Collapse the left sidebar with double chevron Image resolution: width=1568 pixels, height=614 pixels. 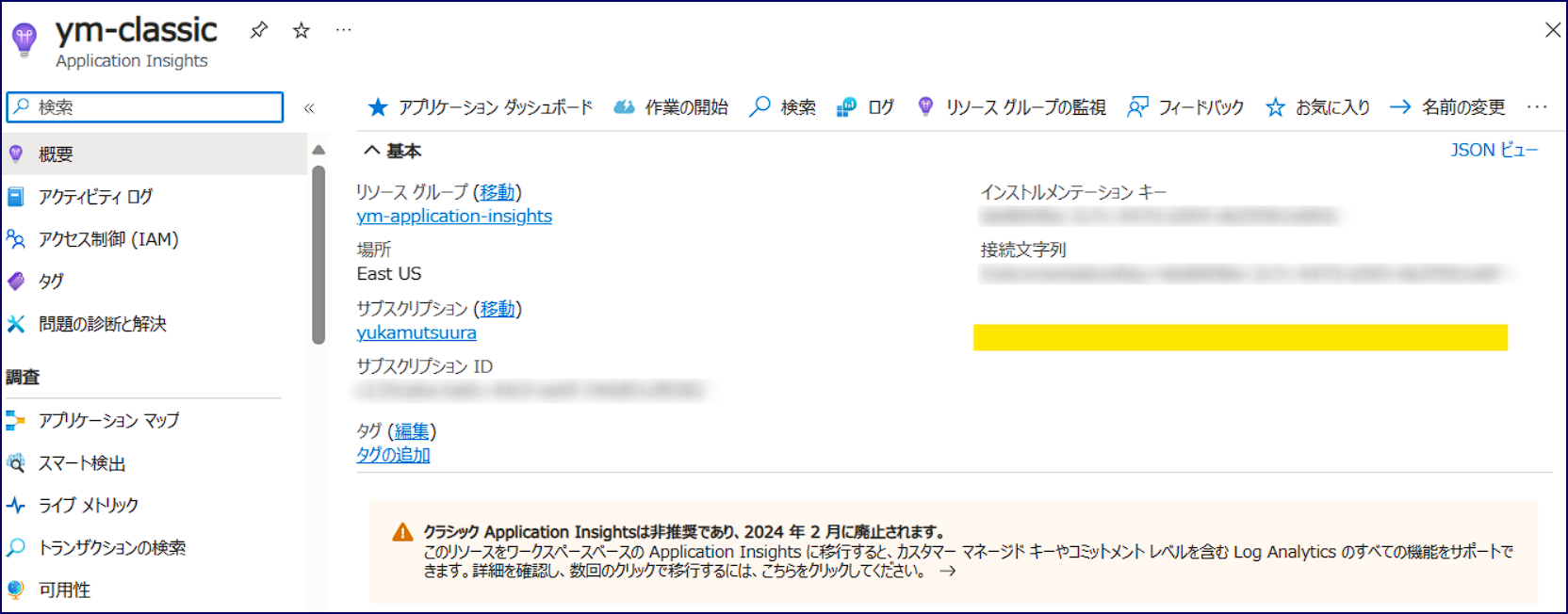pos(309,108)
